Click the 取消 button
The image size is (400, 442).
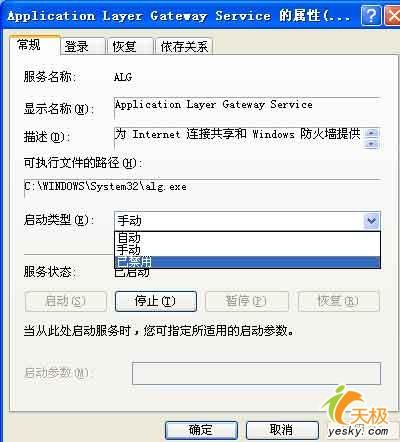point(282,430)
